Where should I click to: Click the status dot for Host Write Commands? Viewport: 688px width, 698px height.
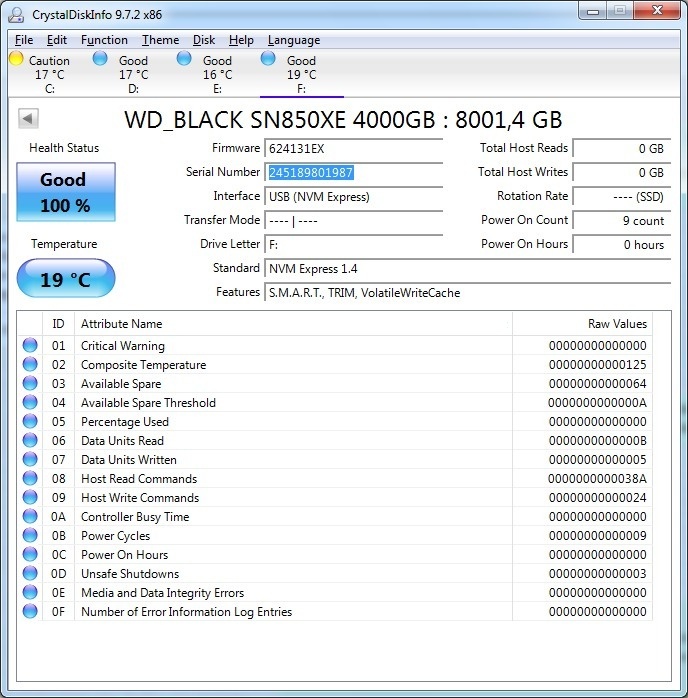(x=30, y=497)
